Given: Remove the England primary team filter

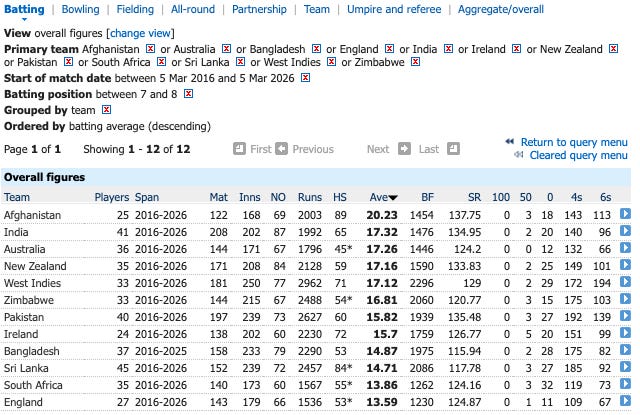Looking at the screenshot, I should click(389, 49).
